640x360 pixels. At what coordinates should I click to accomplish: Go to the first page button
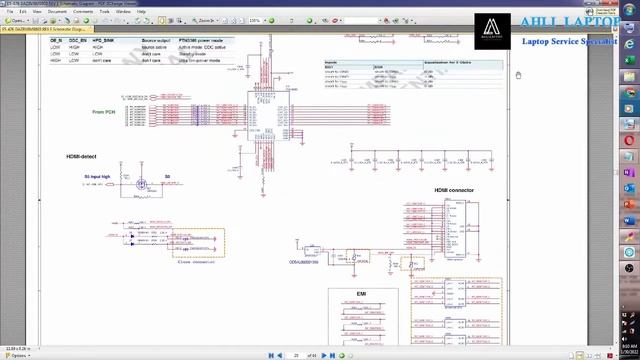(x=271, y=356)
